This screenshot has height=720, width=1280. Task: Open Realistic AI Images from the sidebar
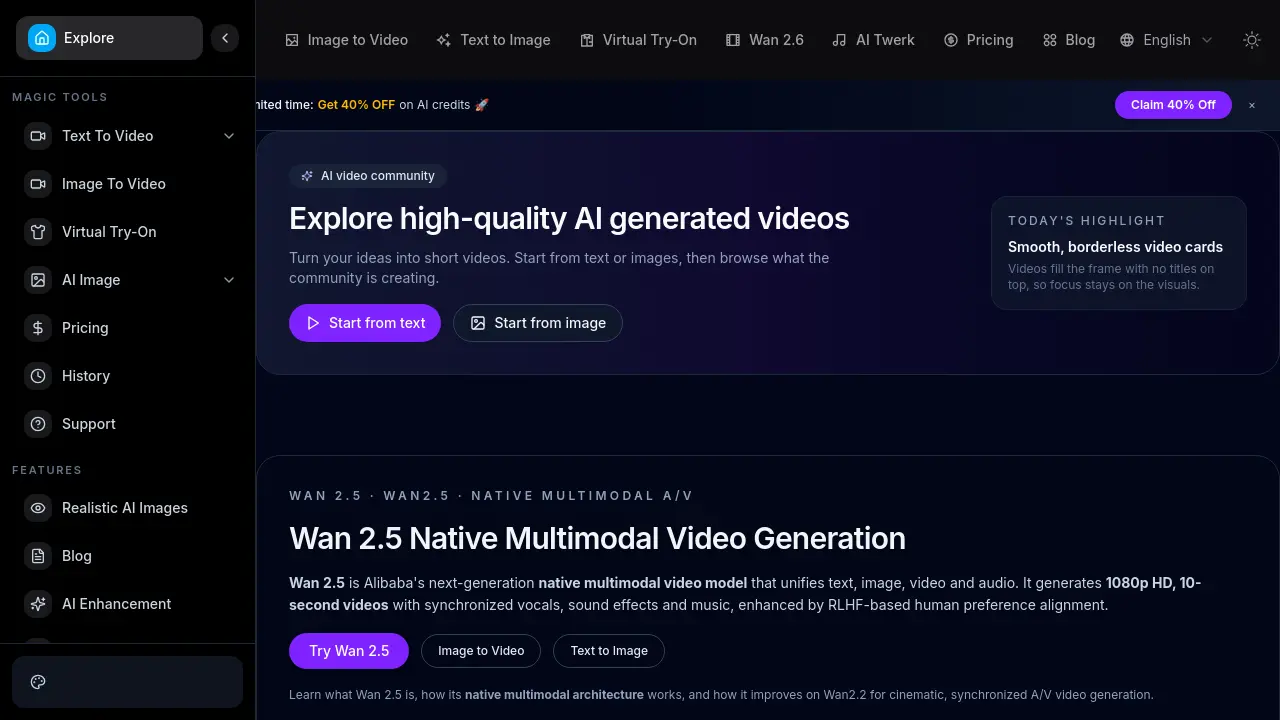click(x=128, y=508)
